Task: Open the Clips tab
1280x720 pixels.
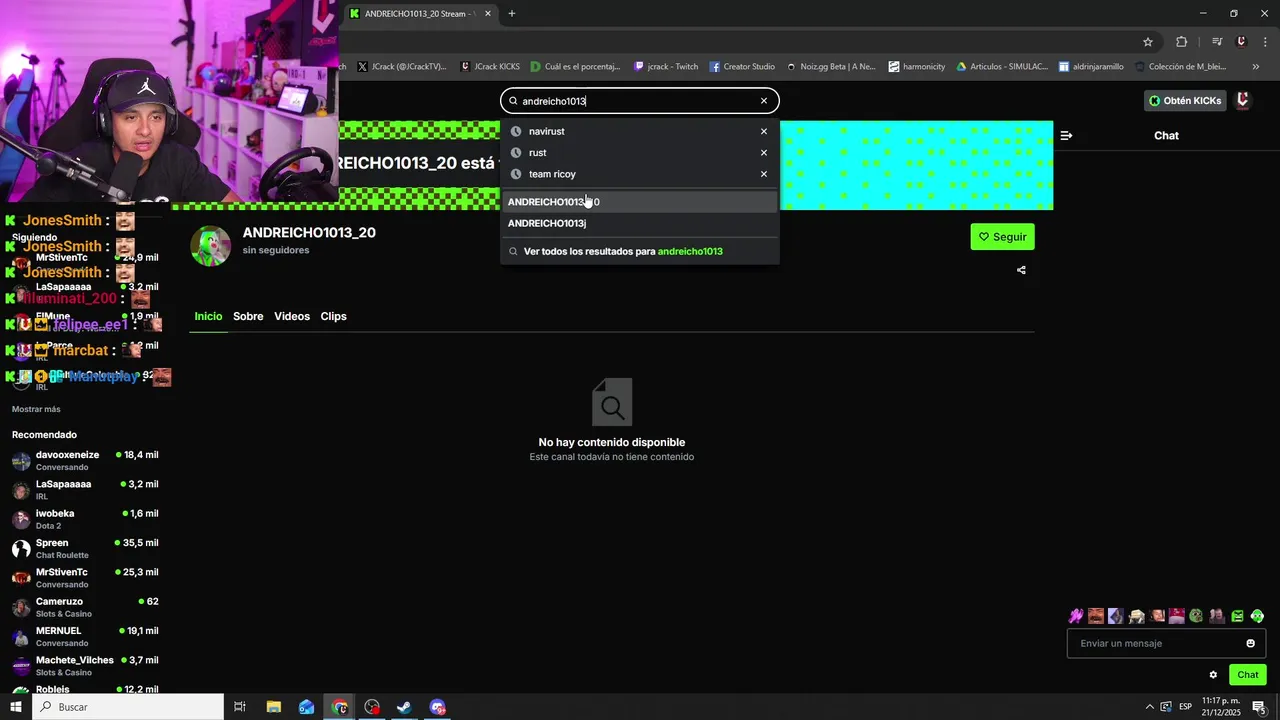Action: (333, 316)
